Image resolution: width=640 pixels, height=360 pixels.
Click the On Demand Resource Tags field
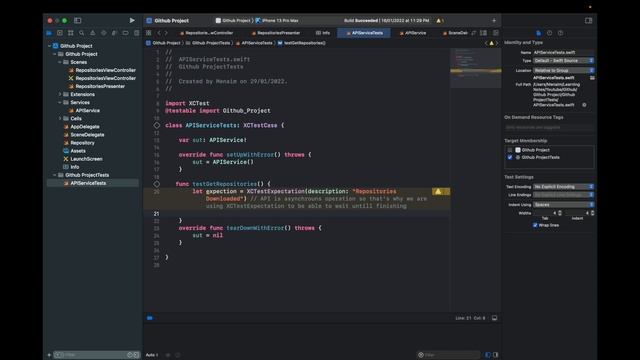[549, 127]
